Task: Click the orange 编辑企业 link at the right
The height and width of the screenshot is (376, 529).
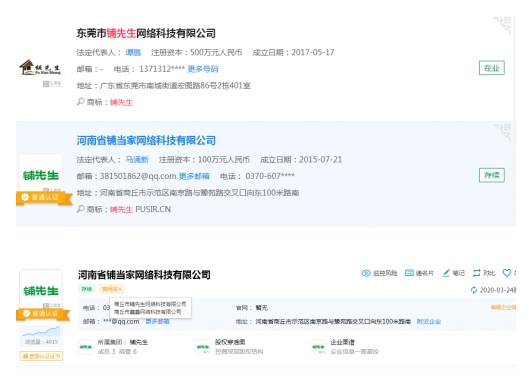Action: pyautogui.click(x=503, y=307)
